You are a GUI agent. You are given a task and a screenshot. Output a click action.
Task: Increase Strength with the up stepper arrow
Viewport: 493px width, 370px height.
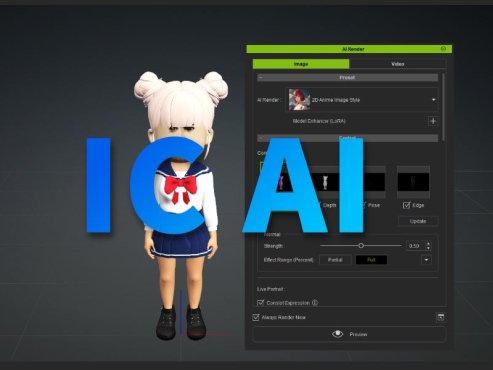click(428, 244)
